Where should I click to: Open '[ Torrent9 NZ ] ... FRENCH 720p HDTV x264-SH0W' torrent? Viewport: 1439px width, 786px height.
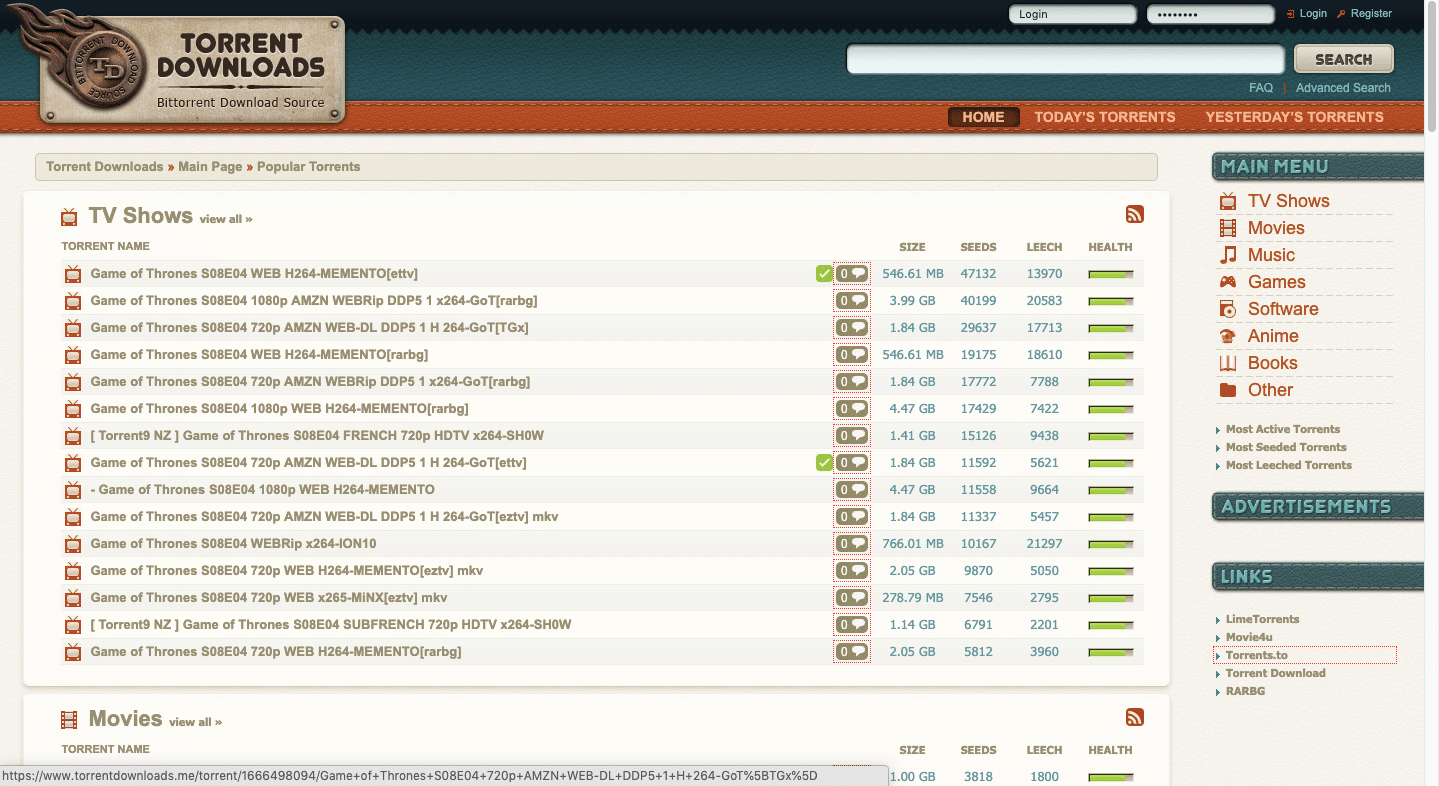tap(317, 435)
